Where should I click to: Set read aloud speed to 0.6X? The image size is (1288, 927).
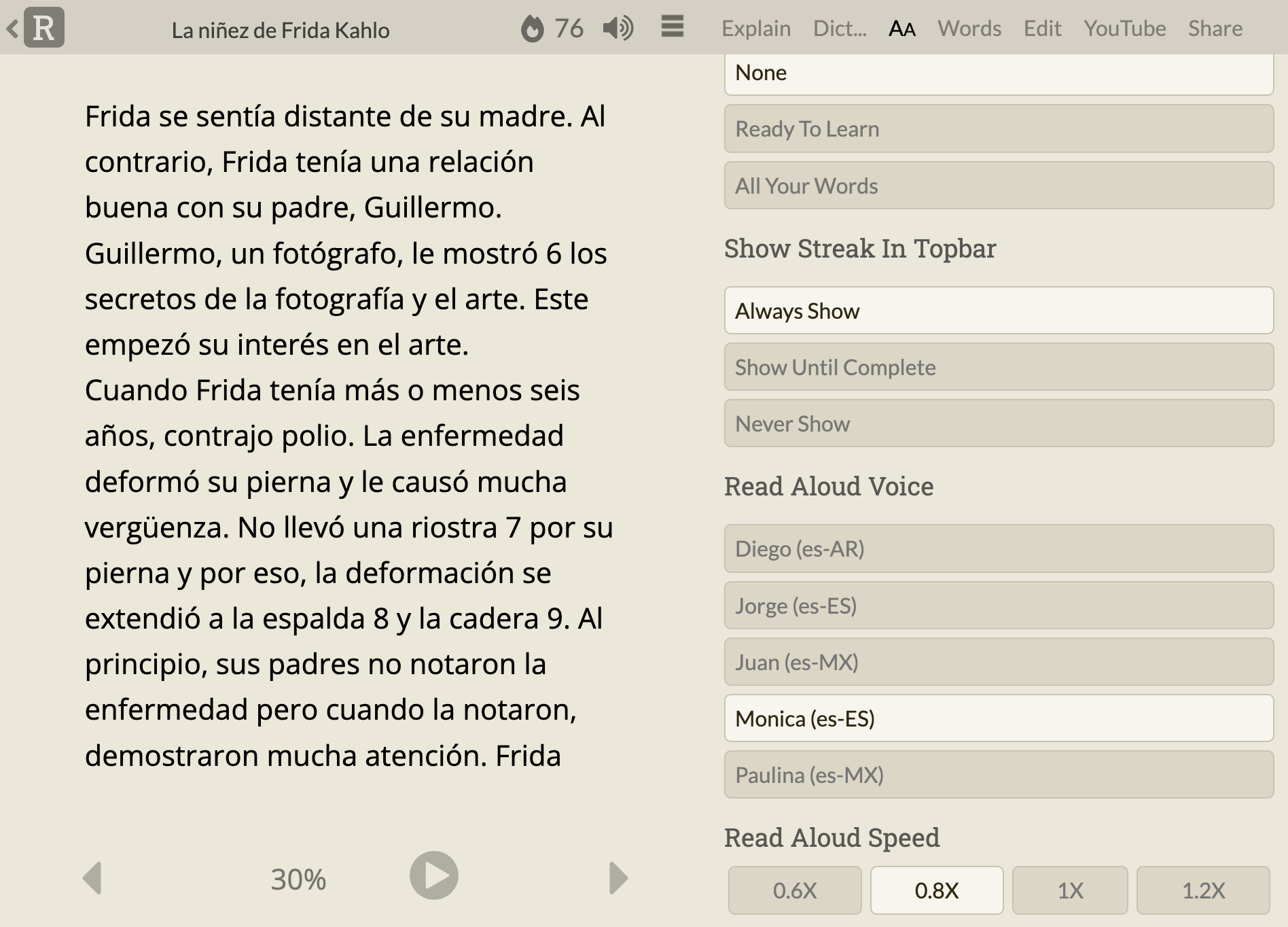794,890
